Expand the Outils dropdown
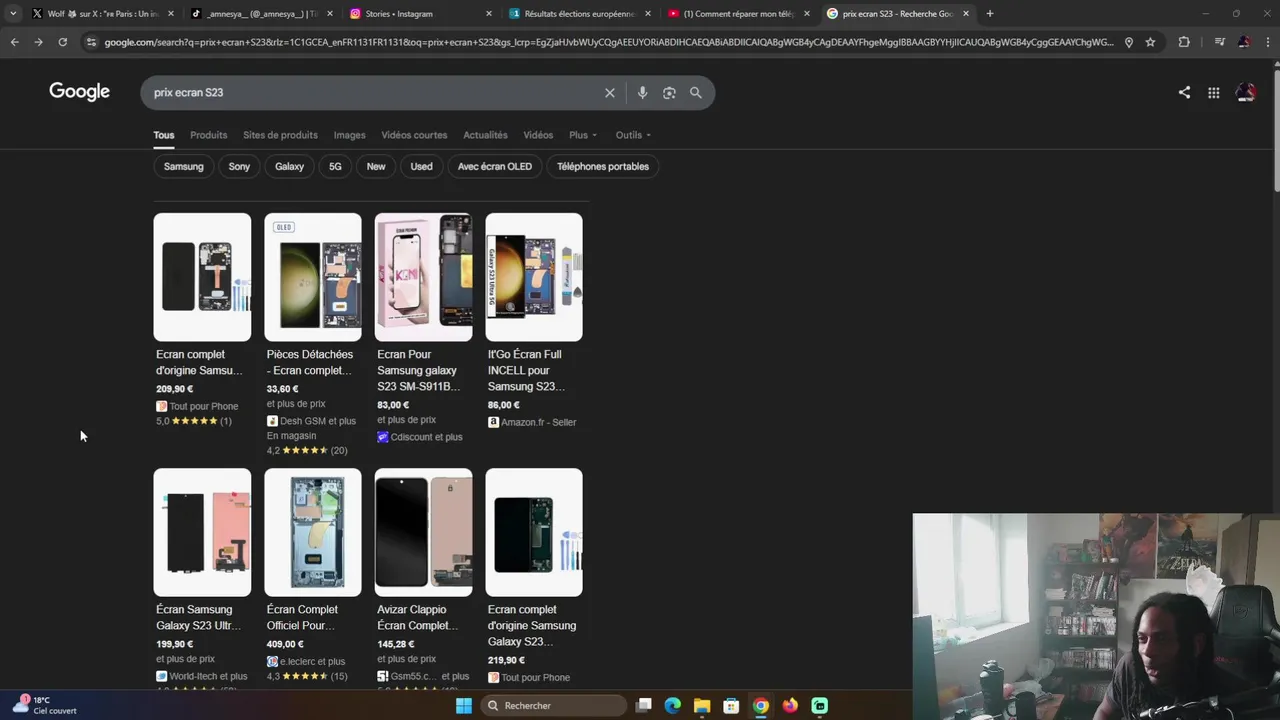 coord(633,135)
